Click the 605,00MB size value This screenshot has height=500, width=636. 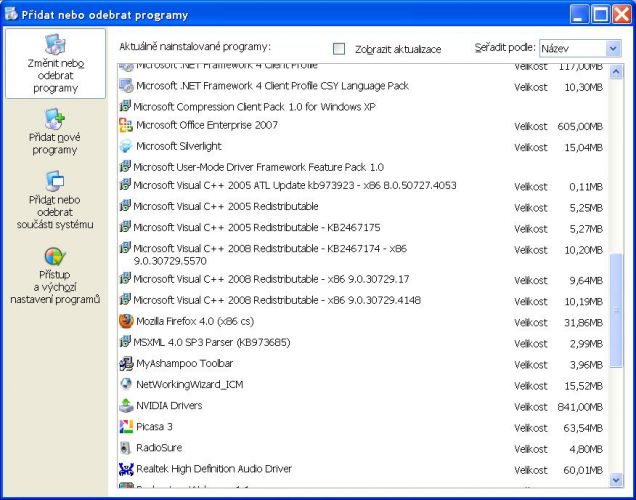tap(580, 127)
